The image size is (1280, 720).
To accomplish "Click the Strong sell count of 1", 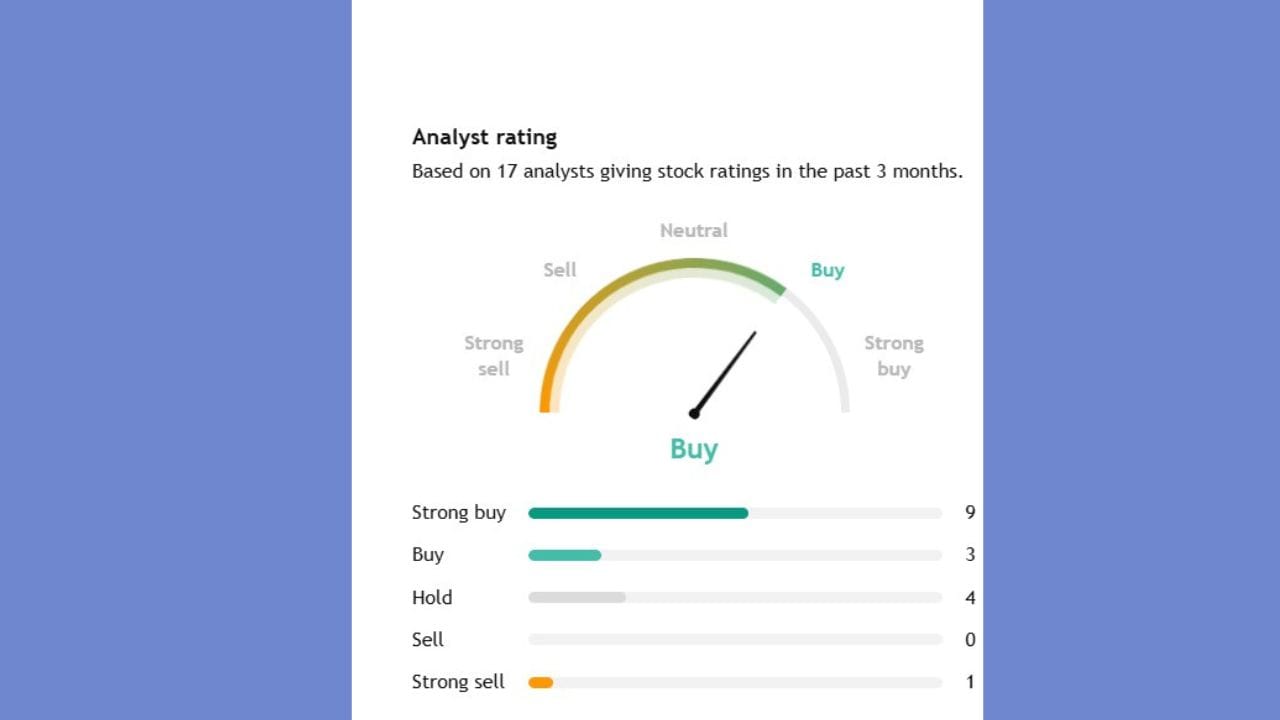I will tap(970, 682).
